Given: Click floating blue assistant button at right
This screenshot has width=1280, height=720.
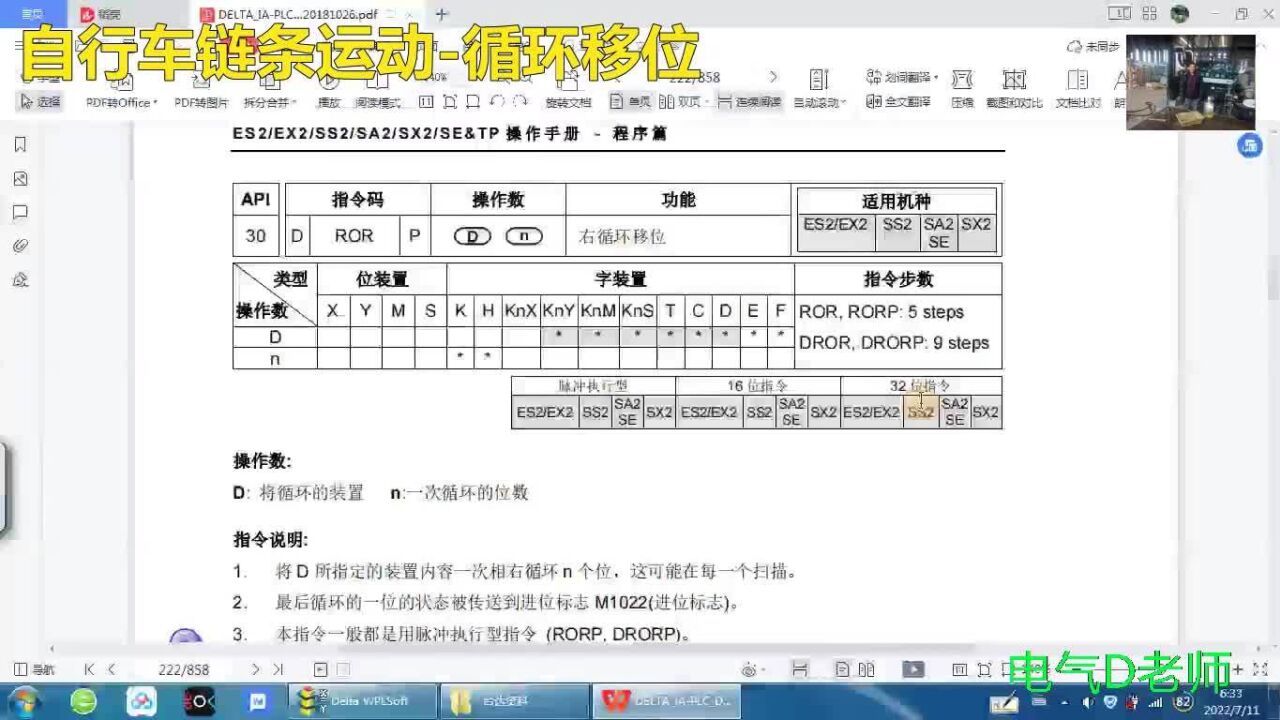Looking at the screenshot, I should click(x=1250, y=146).
